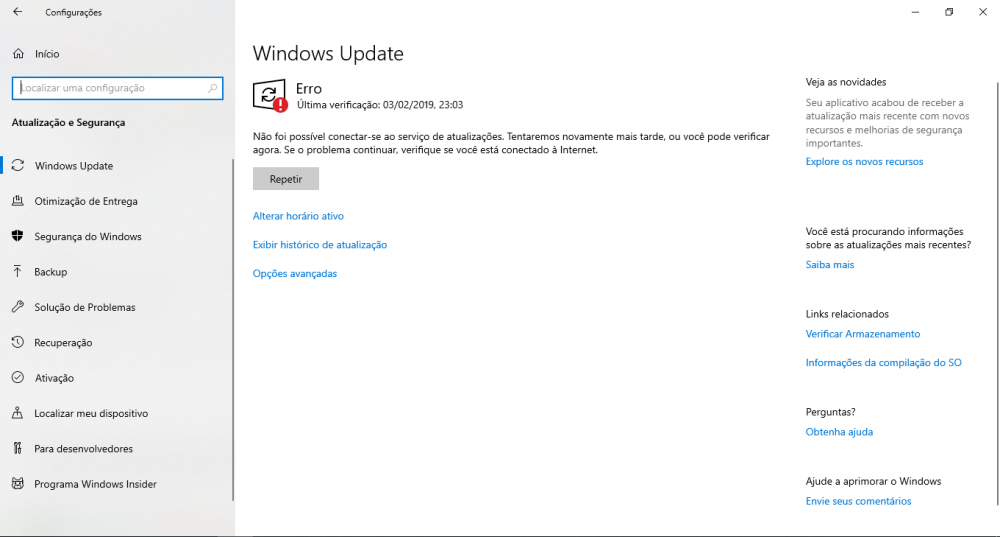Click Explore os novos recursos link

(864, 162)
